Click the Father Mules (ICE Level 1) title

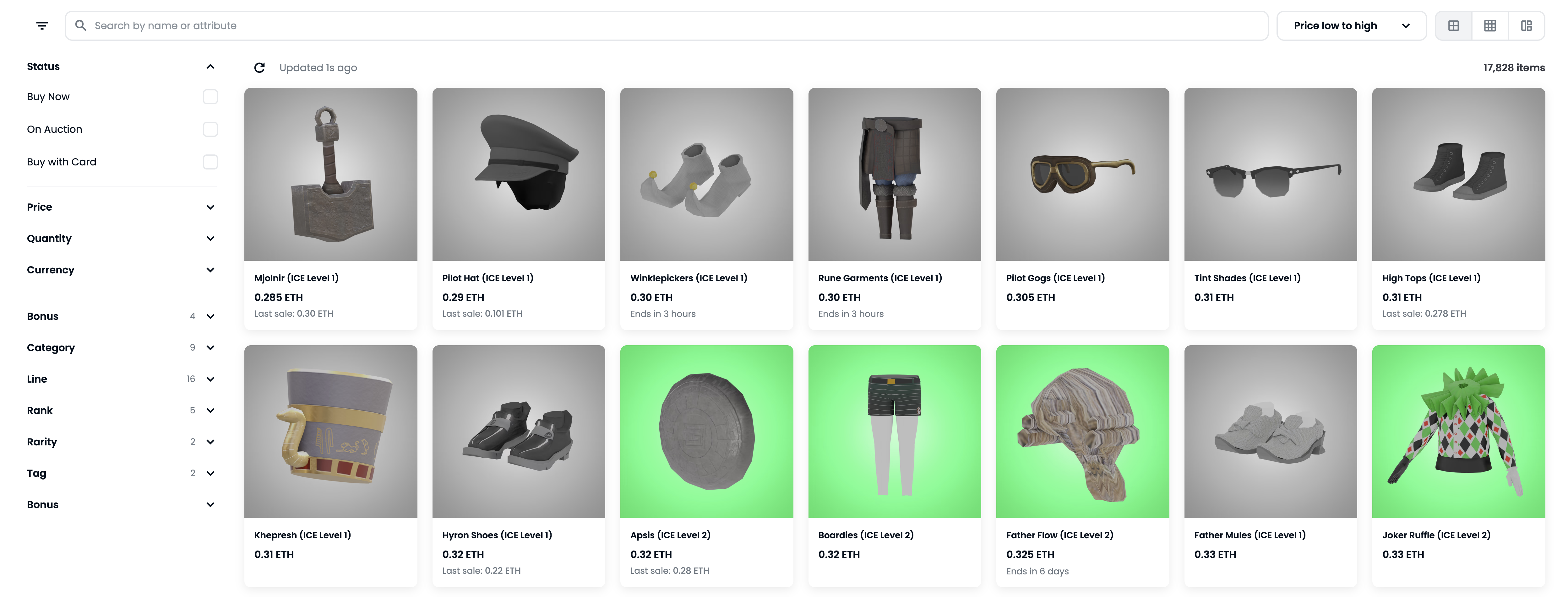[1249, 535]
